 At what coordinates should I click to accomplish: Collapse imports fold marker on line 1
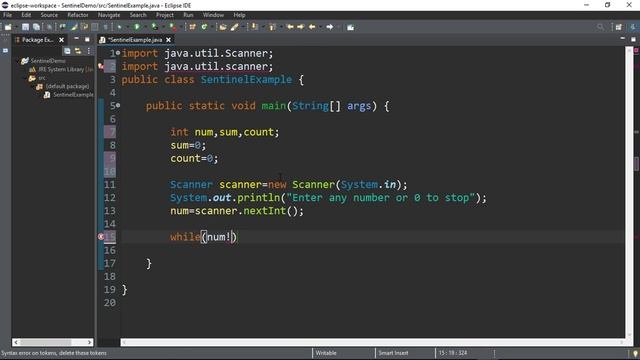[x=118, y=53]
